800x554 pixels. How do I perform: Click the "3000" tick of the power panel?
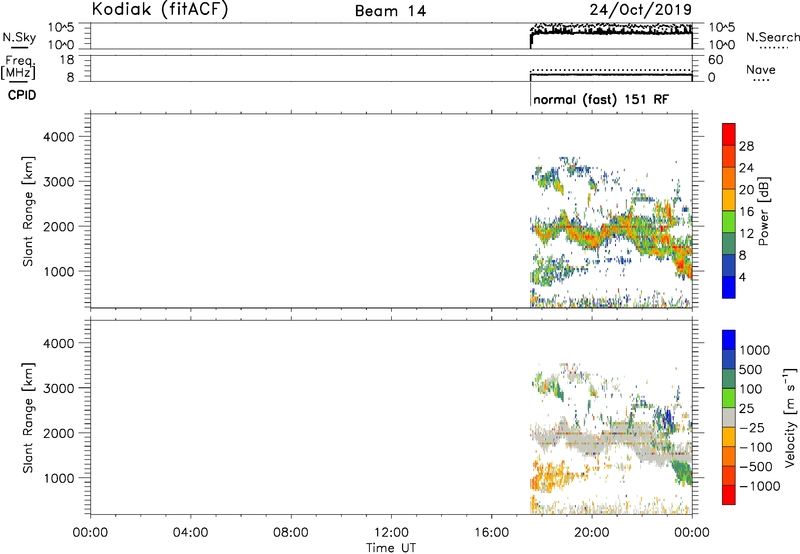(x=59, y=182)
